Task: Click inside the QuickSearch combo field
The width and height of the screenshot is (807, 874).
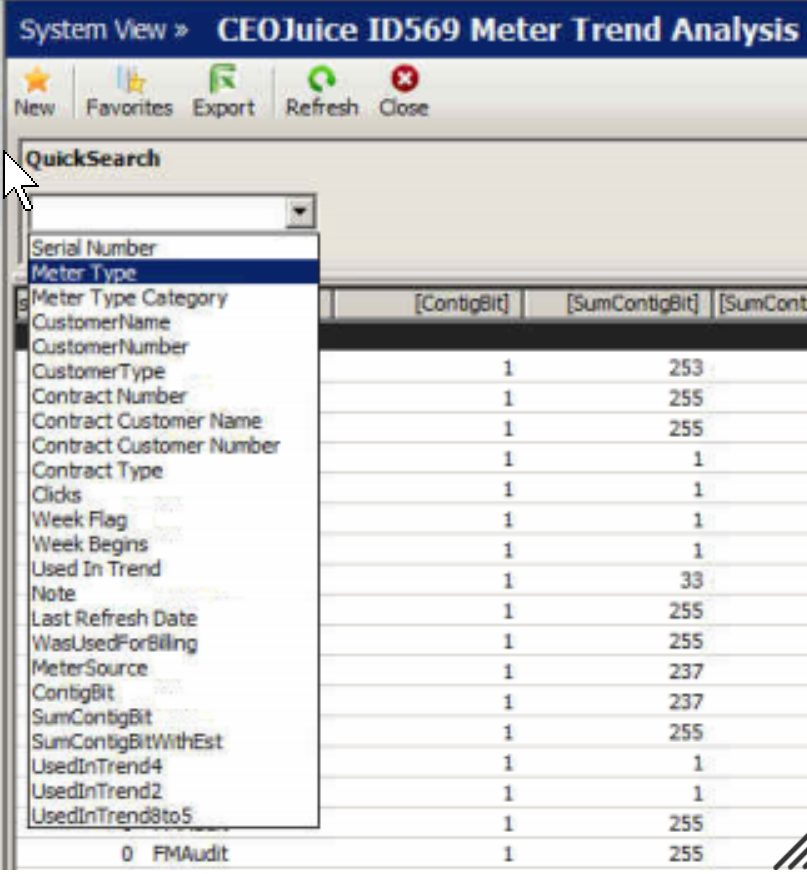Action: [159, 211]
